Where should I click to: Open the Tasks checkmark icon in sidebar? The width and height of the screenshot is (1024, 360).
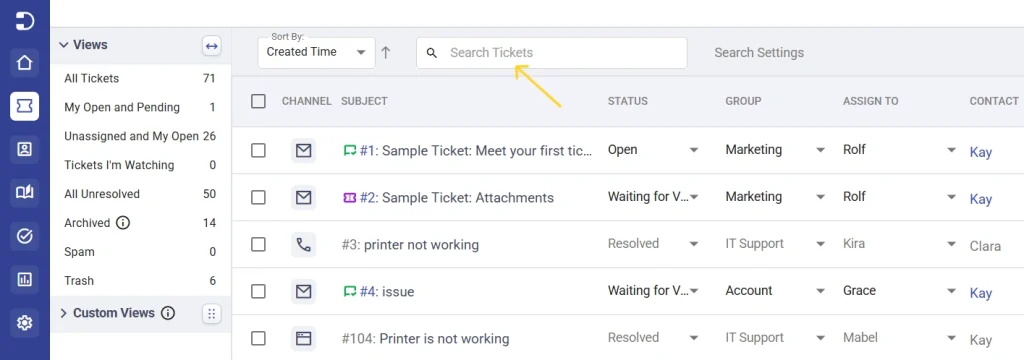coord(24,236)
